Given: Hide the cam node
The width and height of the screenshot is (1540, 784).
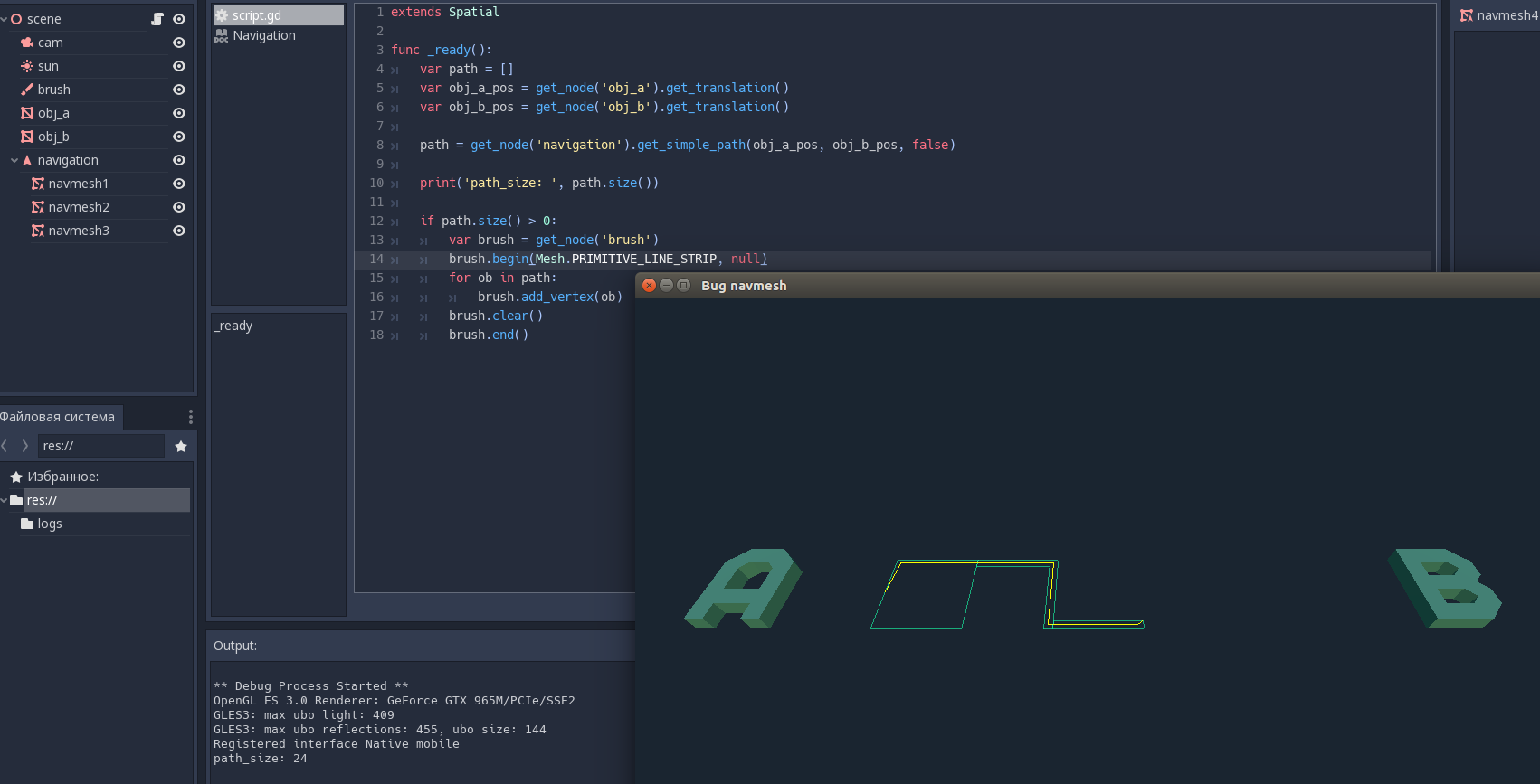Looking at the screenshot, I should pyautogui.click(x=179, y=43).
